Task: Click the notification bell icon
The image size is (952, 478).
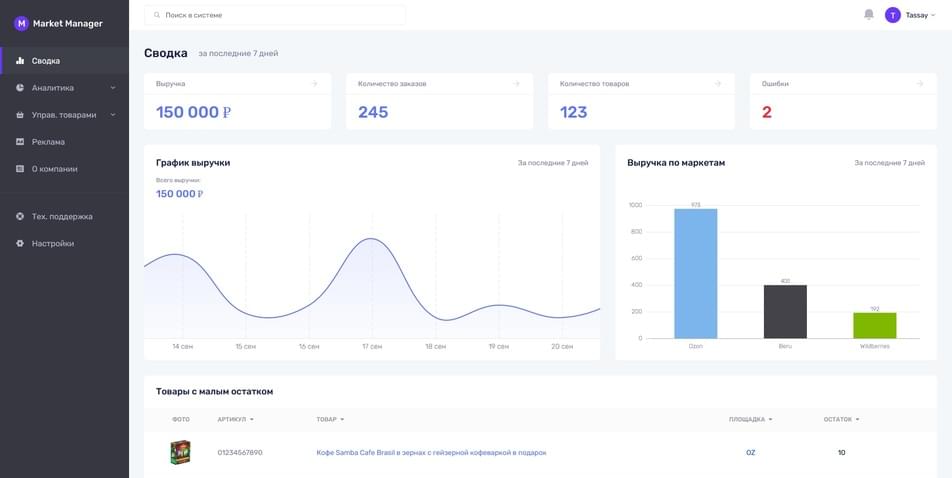Action: coord(868,15)
